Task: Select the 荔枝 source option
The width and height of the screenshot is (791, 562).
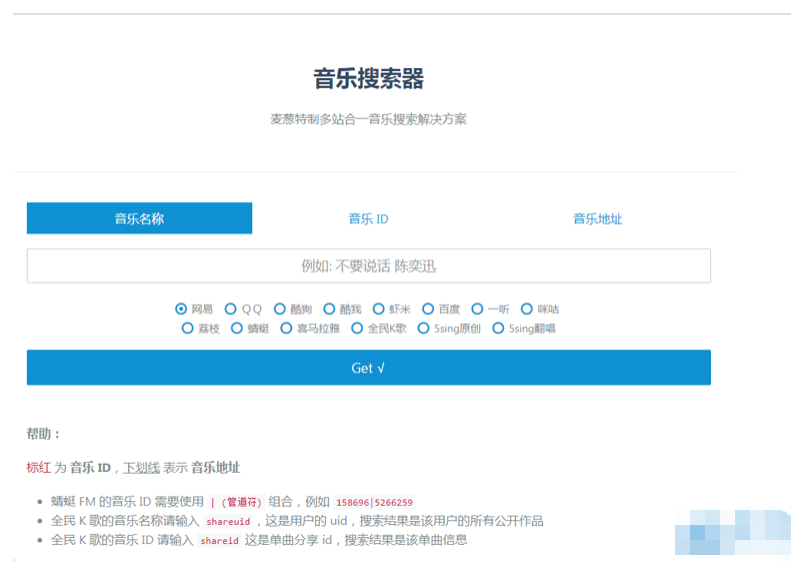Action: (187, 328)
